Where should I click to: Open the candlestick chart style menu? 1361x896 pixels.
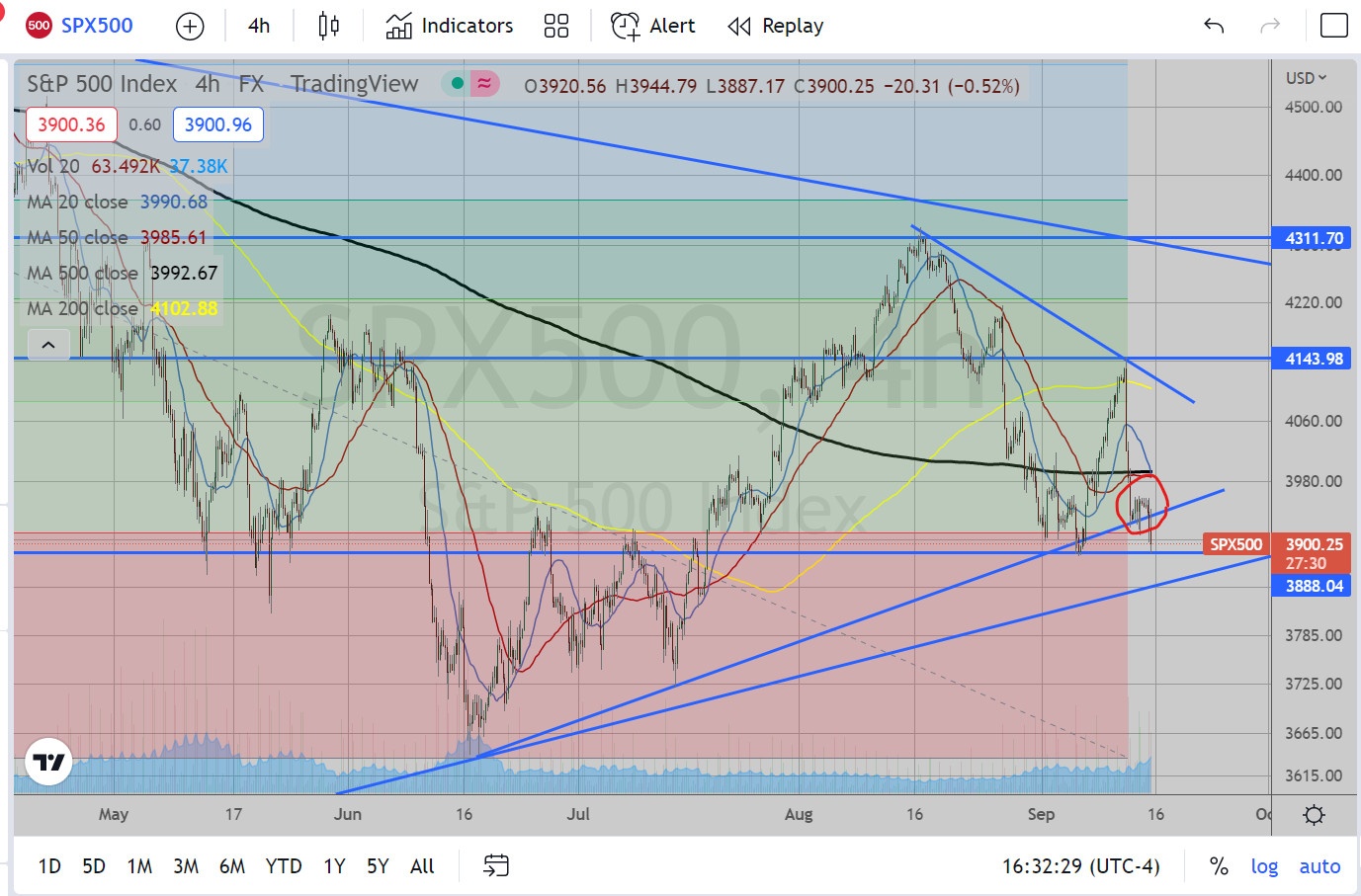(329, 26)
